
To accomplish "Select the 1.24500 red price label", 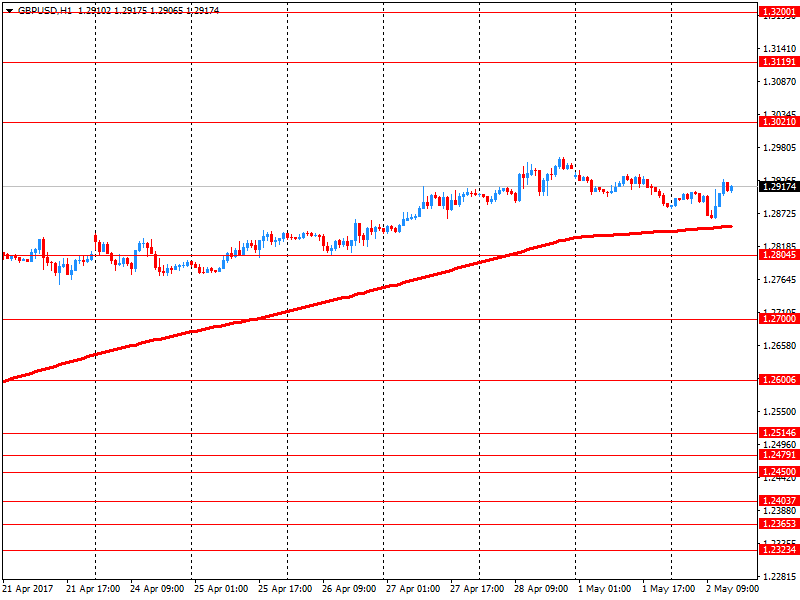I will [779, 472].
